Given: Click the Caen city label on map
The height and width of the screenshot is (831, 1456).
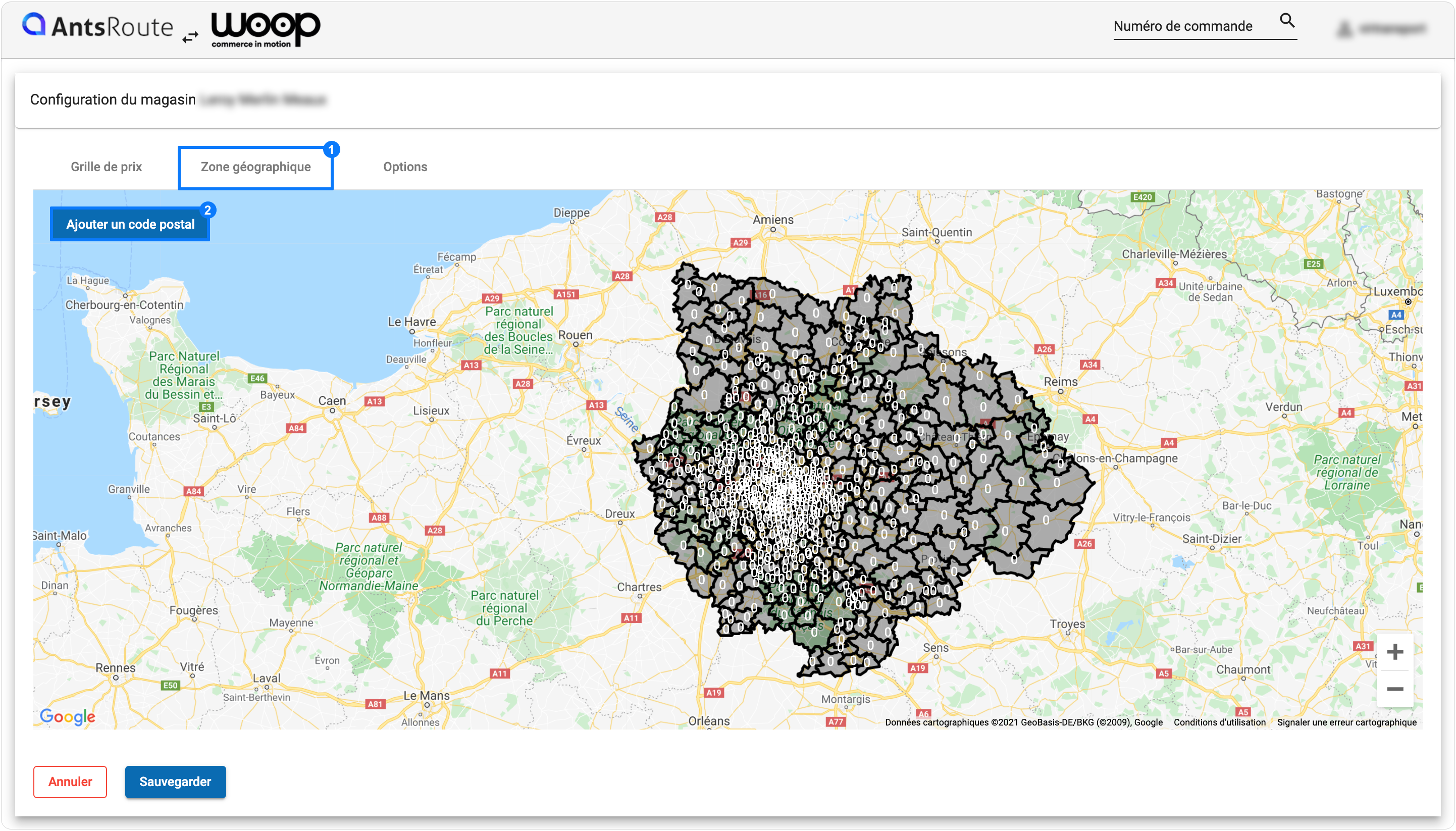Looking at the screenshot, I should (332, 401).
